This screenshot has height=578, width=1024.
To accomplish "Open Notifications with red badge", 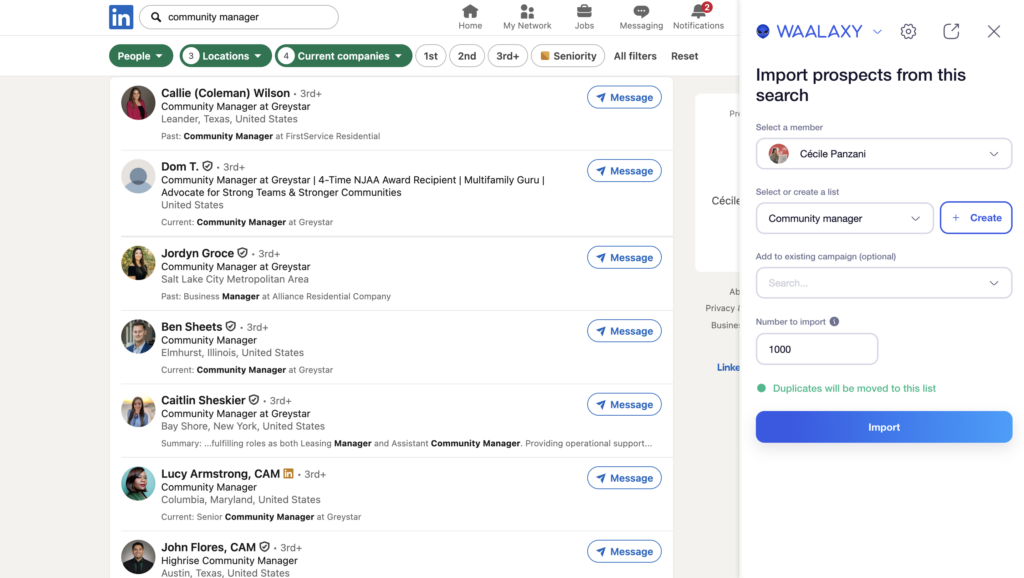I will tap(698, 17).
